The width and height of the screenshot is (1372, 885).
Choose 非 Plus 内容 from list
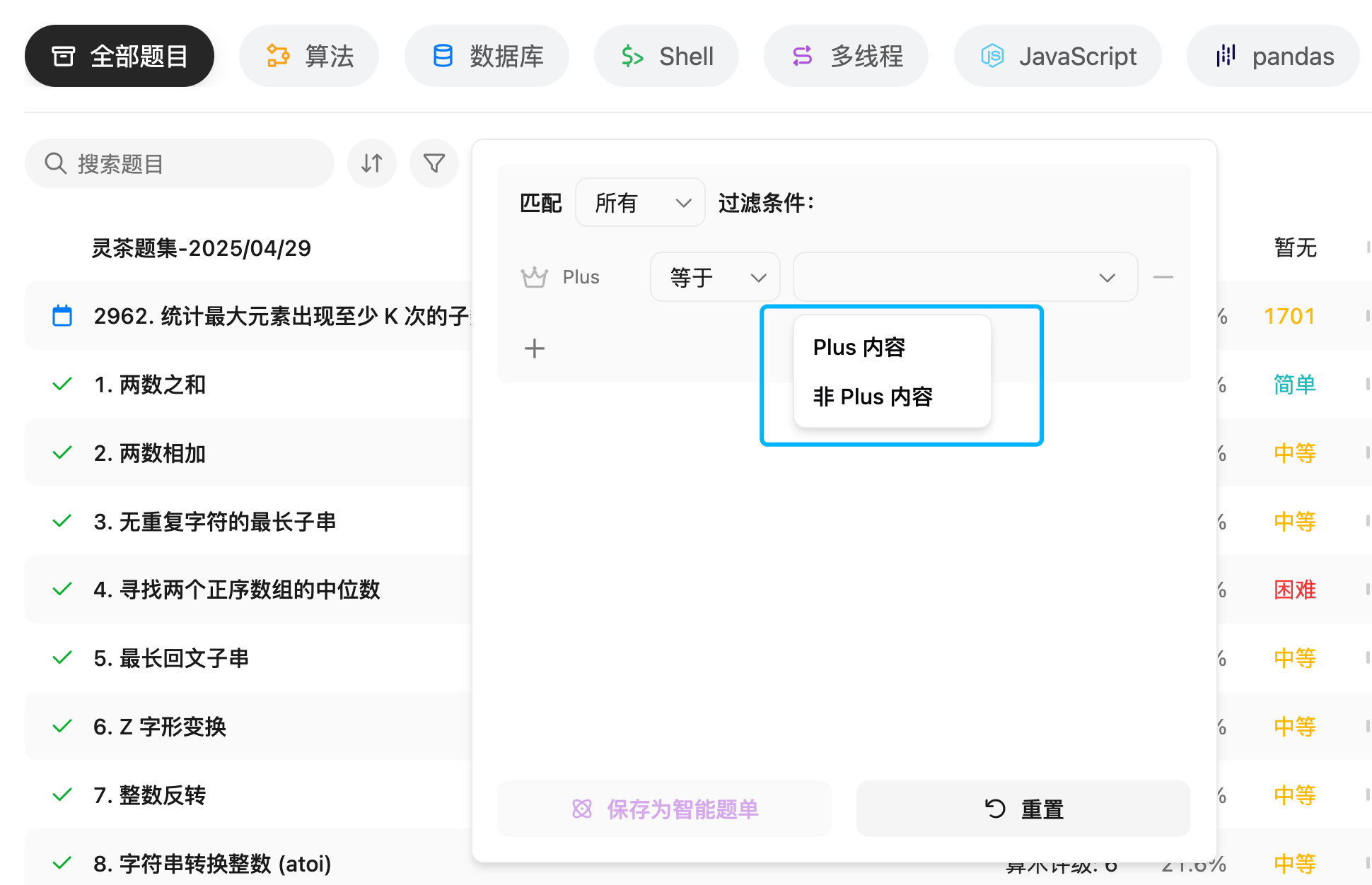[873, 397]
